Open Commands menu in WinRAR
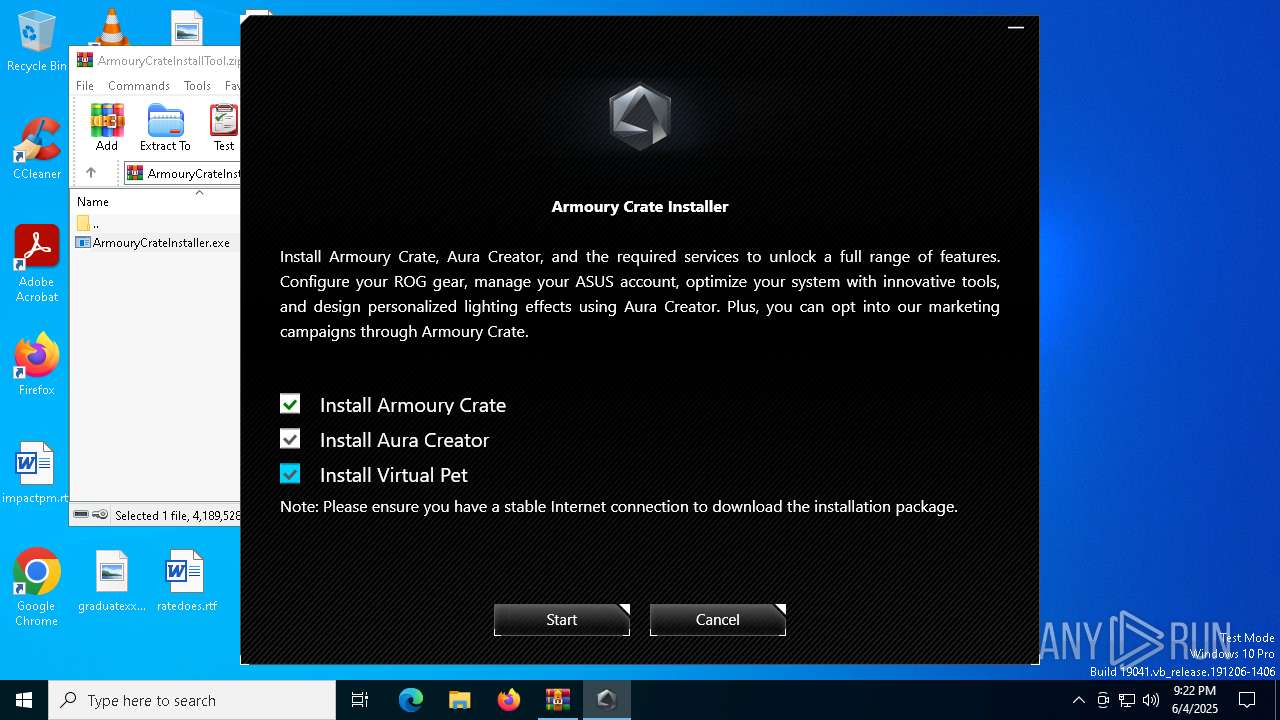The image size is (1280, 720). click(x=139, y=86)
